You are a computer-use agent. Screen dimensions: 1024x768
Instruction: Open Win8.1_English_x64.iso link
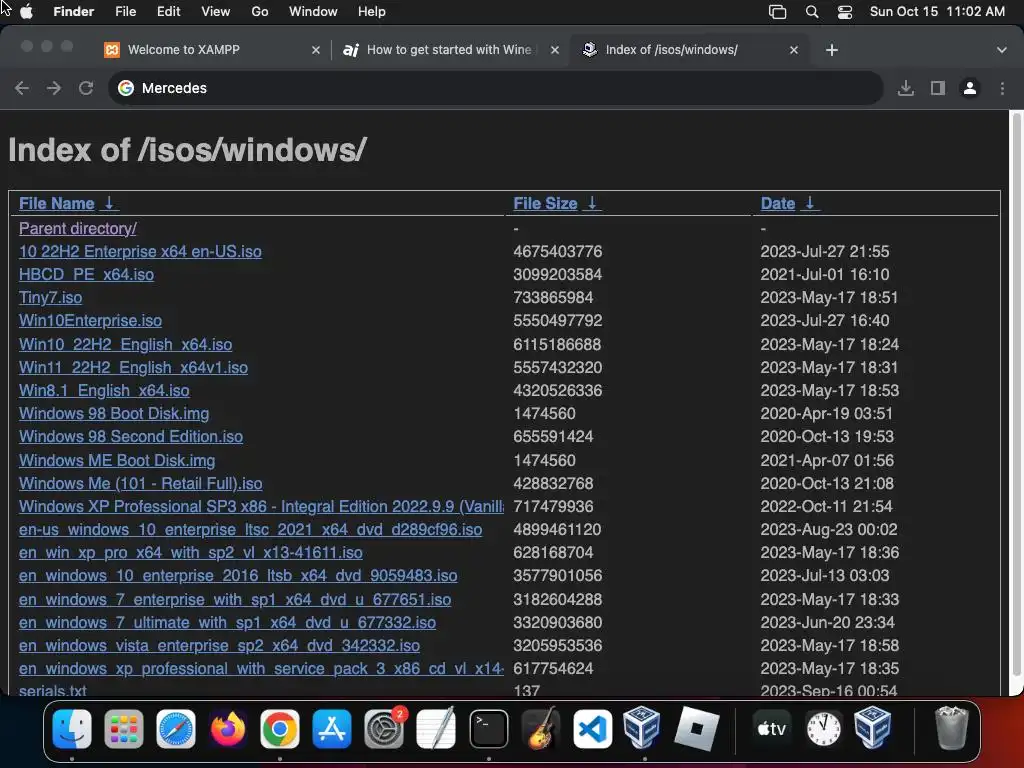(x=104, y=391)
